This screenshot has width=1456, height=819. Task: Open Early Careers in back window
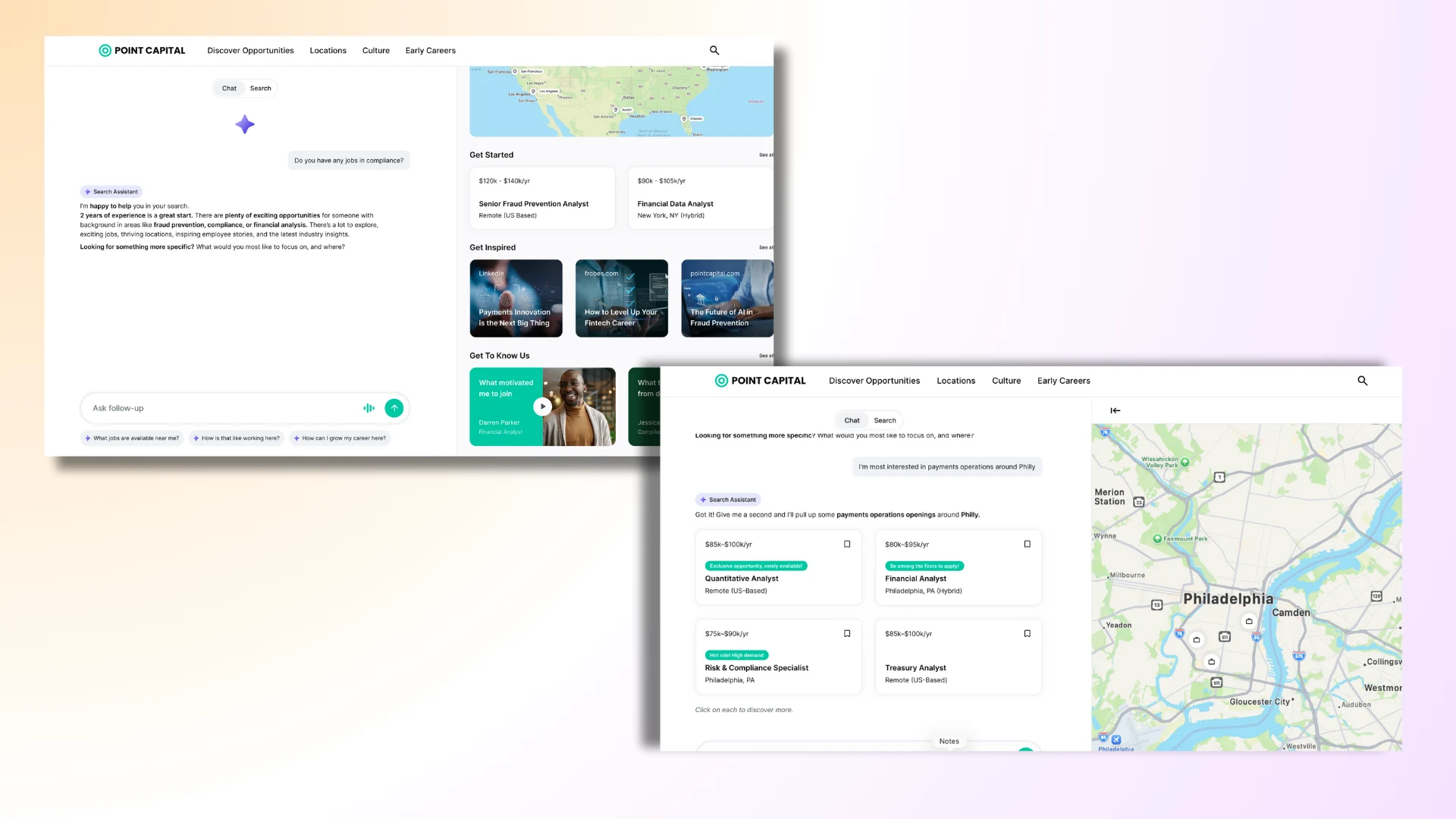pyautogui.click(x=430, y=51)
